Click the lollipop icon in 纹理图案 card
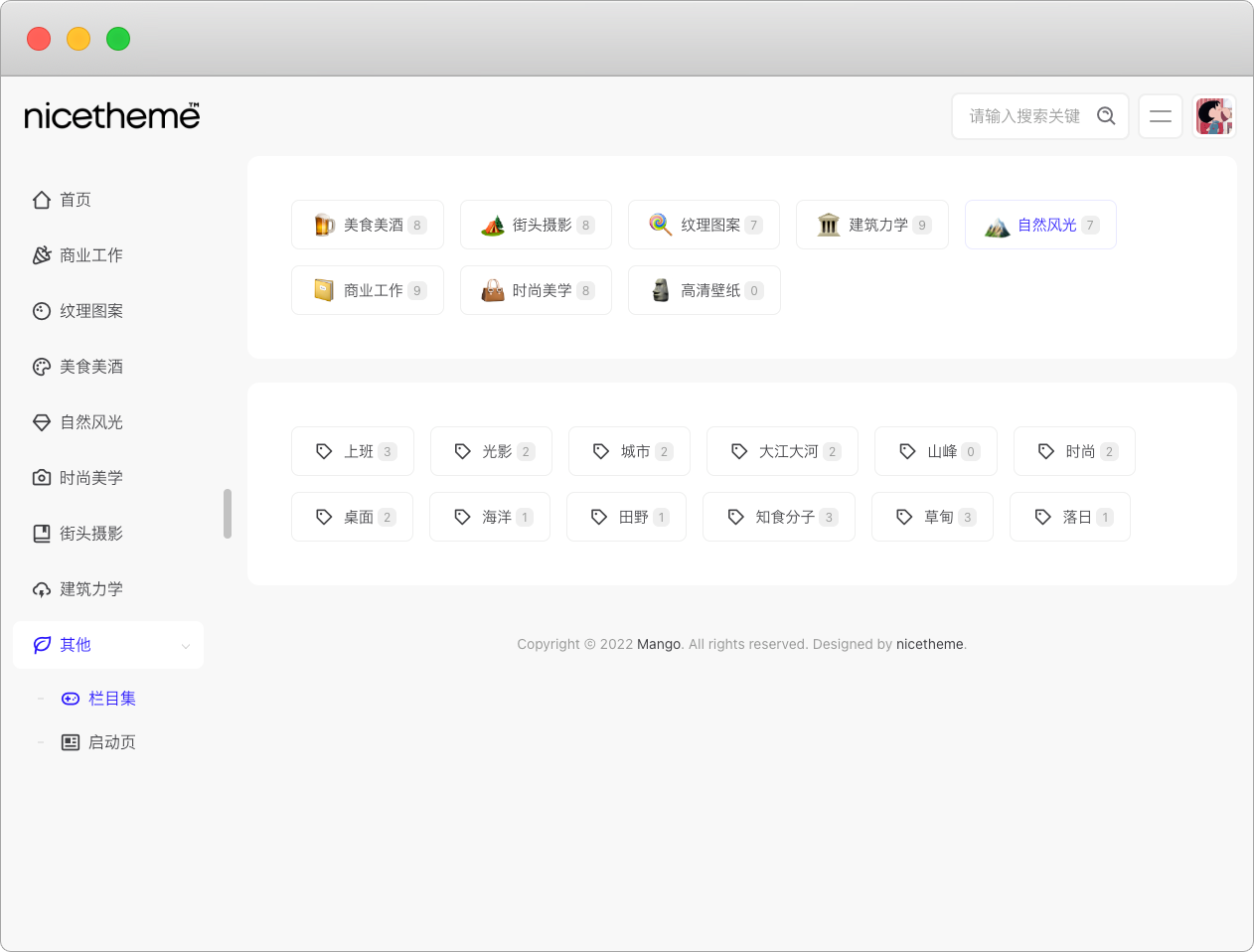 [661, 225]
